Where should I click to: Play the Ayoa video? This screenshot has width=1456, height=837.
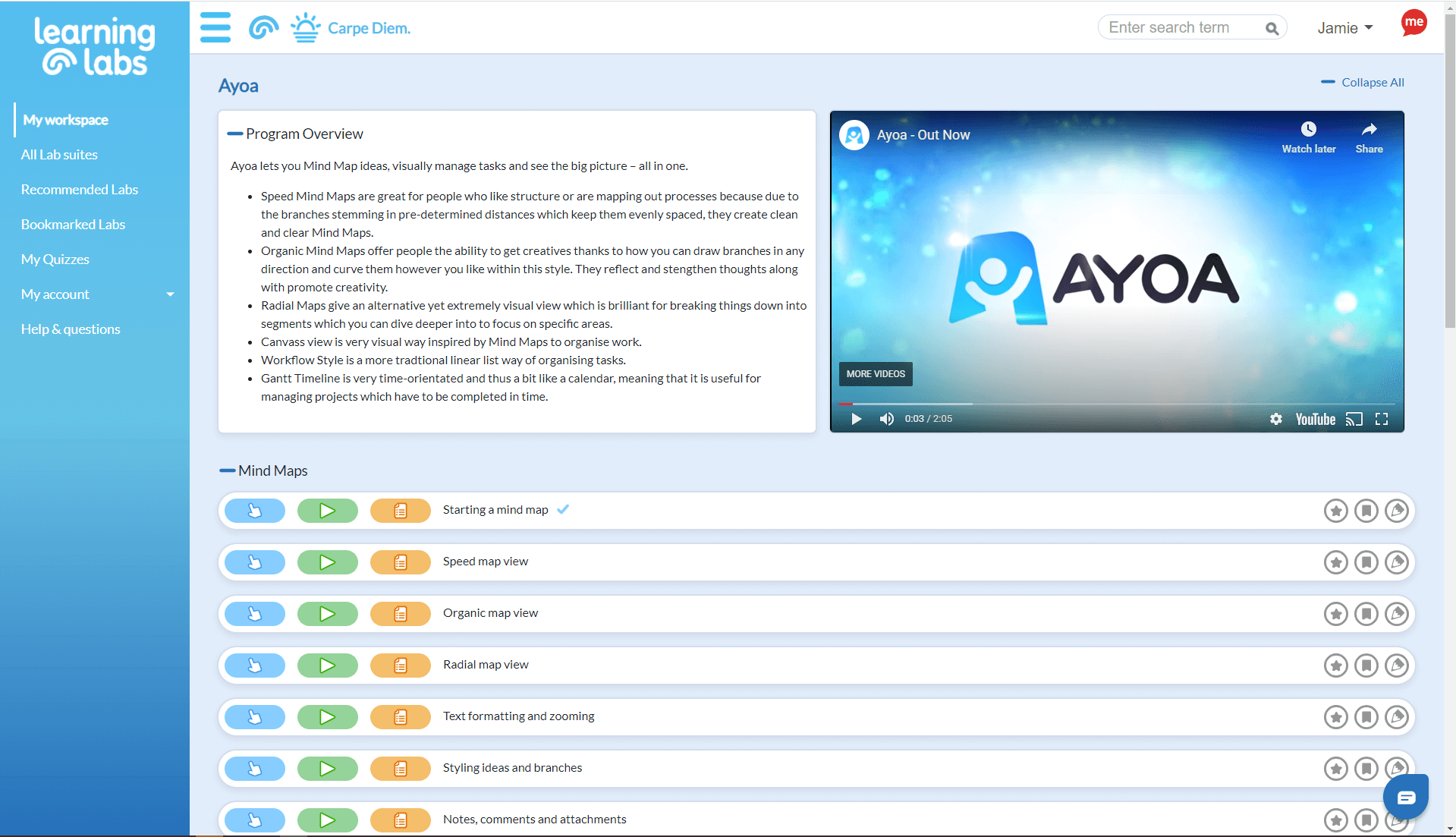tap(856, 419)
